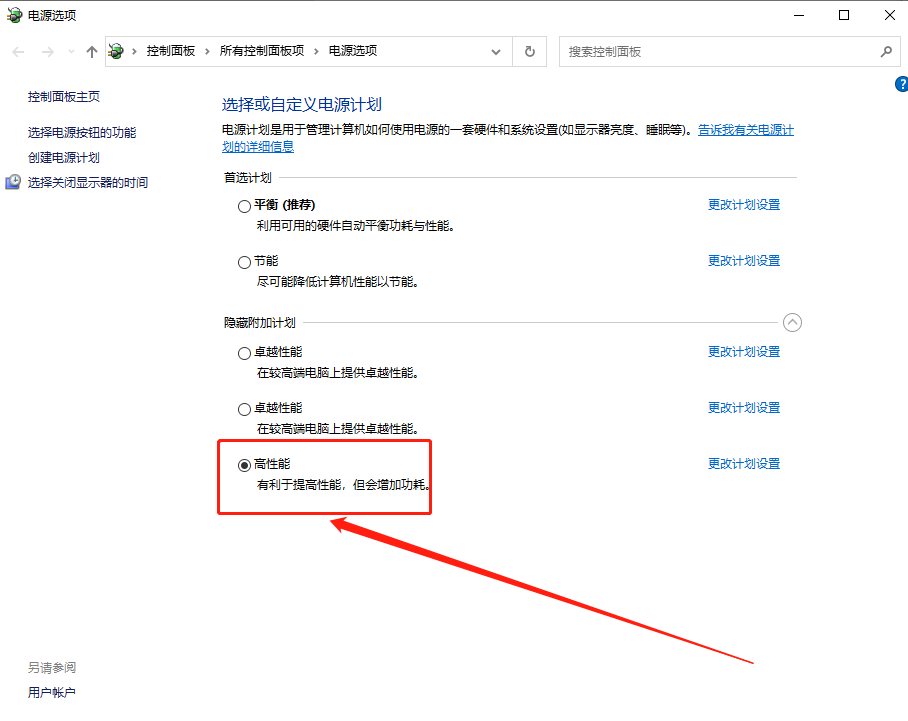Open the address bar dropdown arrow

click(496, 51)
